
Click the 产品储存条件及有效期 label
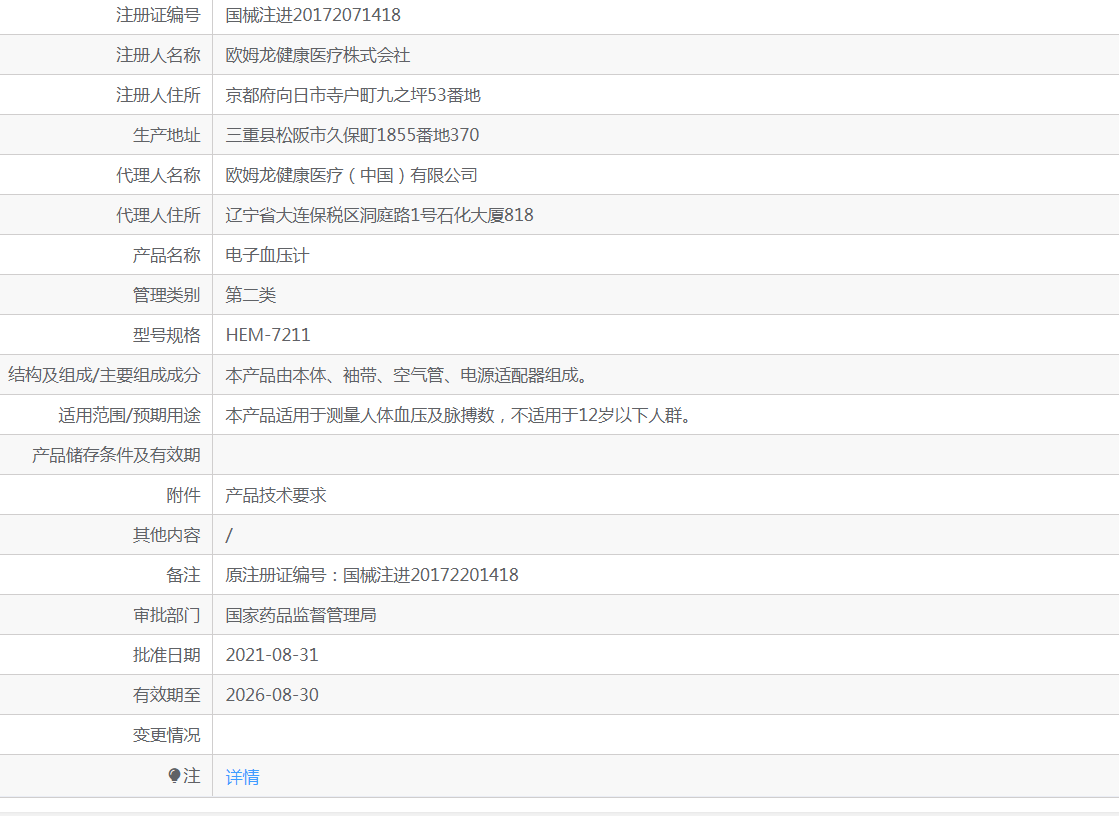116,455
